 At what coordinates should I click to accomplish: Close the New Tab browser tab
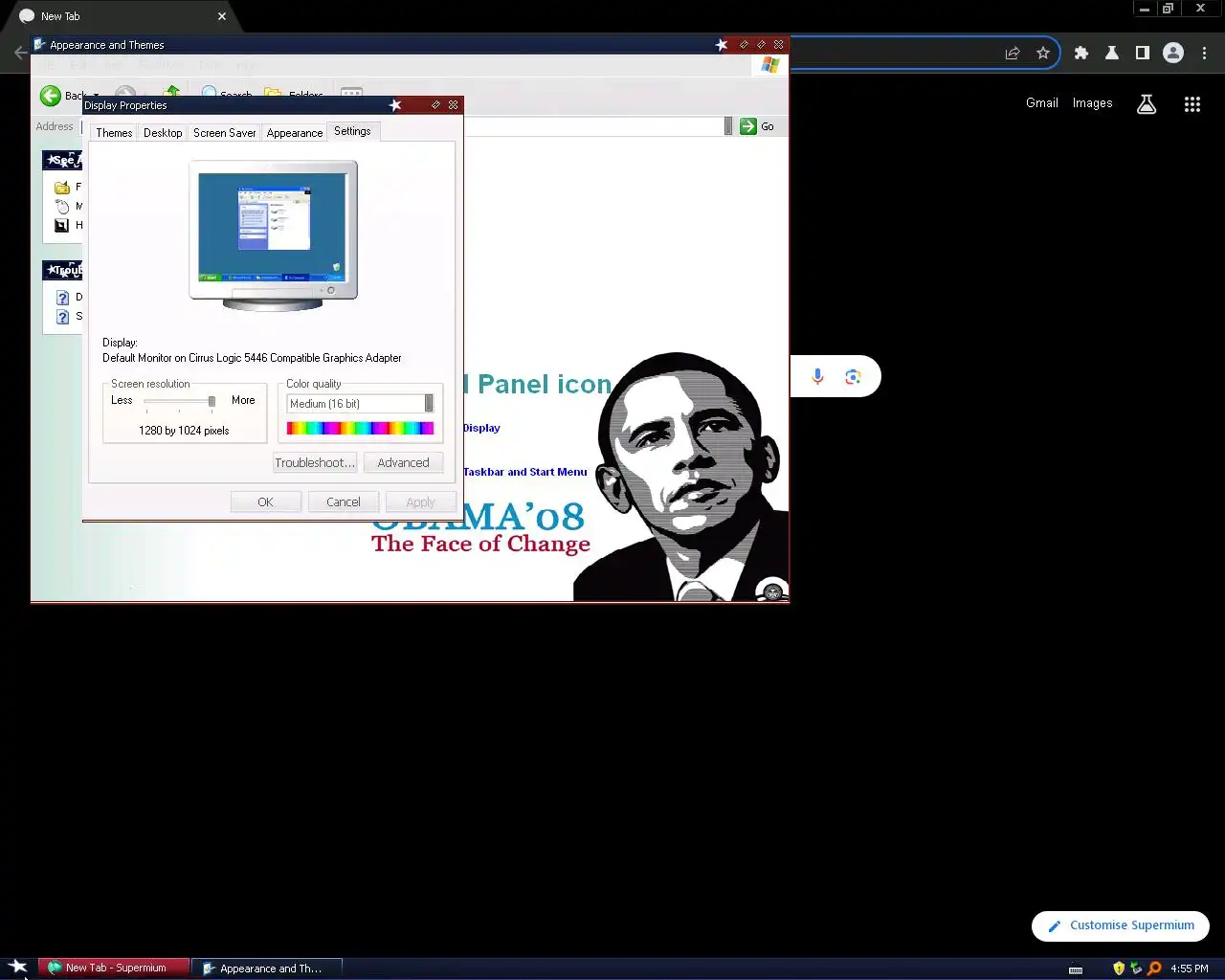tap(222, 16)
